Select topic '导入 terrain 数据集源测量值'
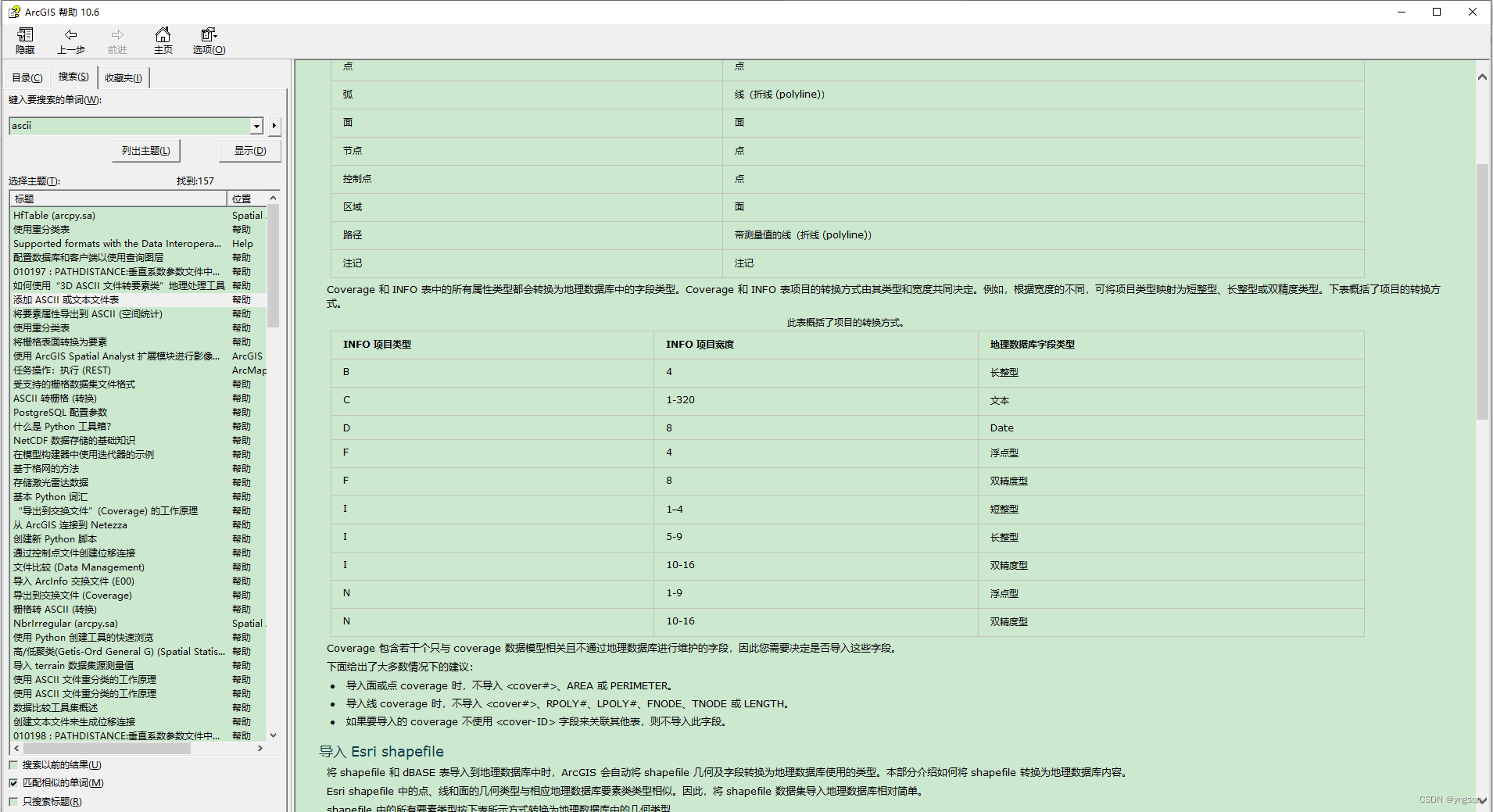 pyautogui.click(x=73, y=666)
